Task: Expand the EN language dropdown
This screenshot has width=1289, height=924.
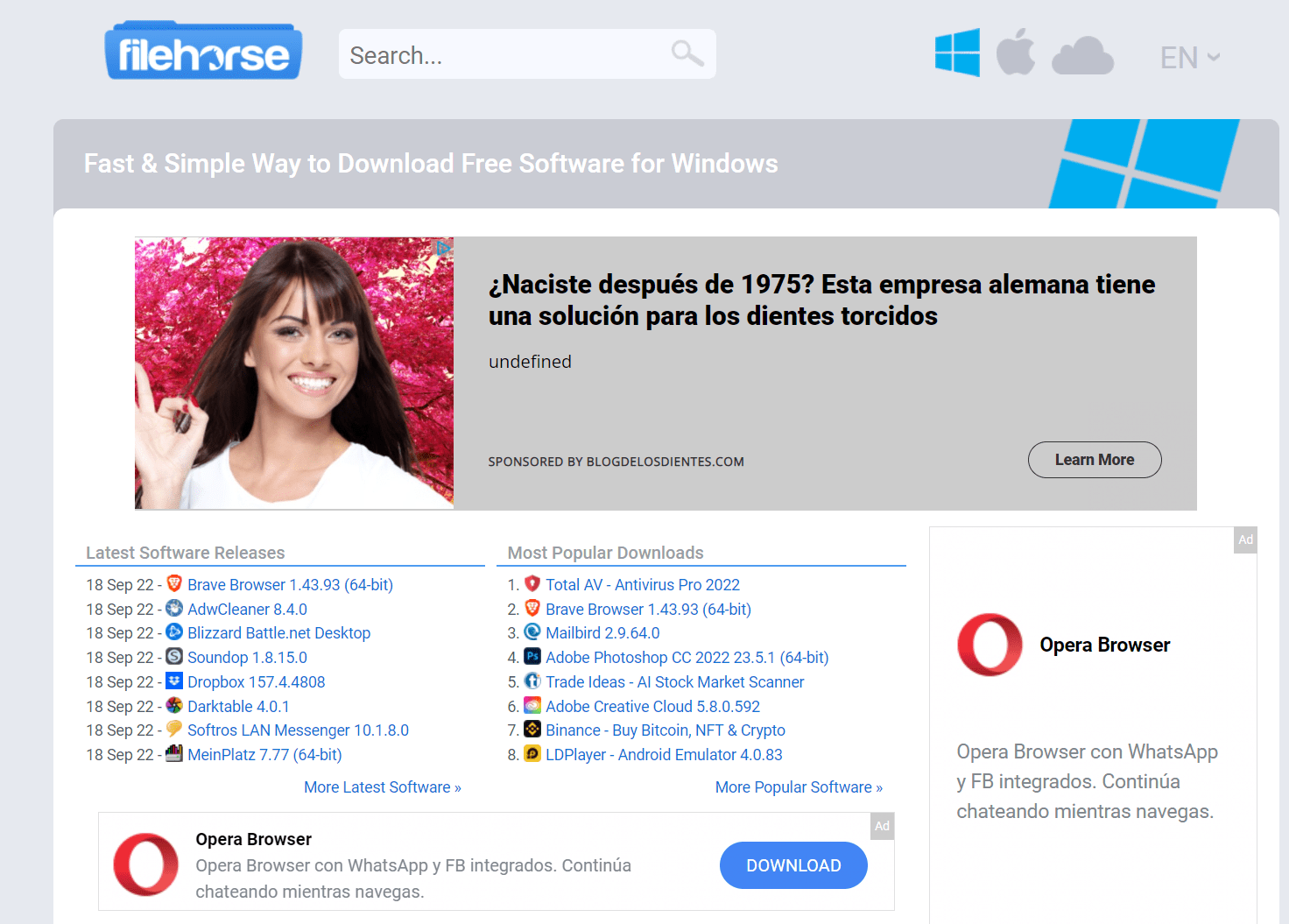Action: click(x=1189, y=58)
